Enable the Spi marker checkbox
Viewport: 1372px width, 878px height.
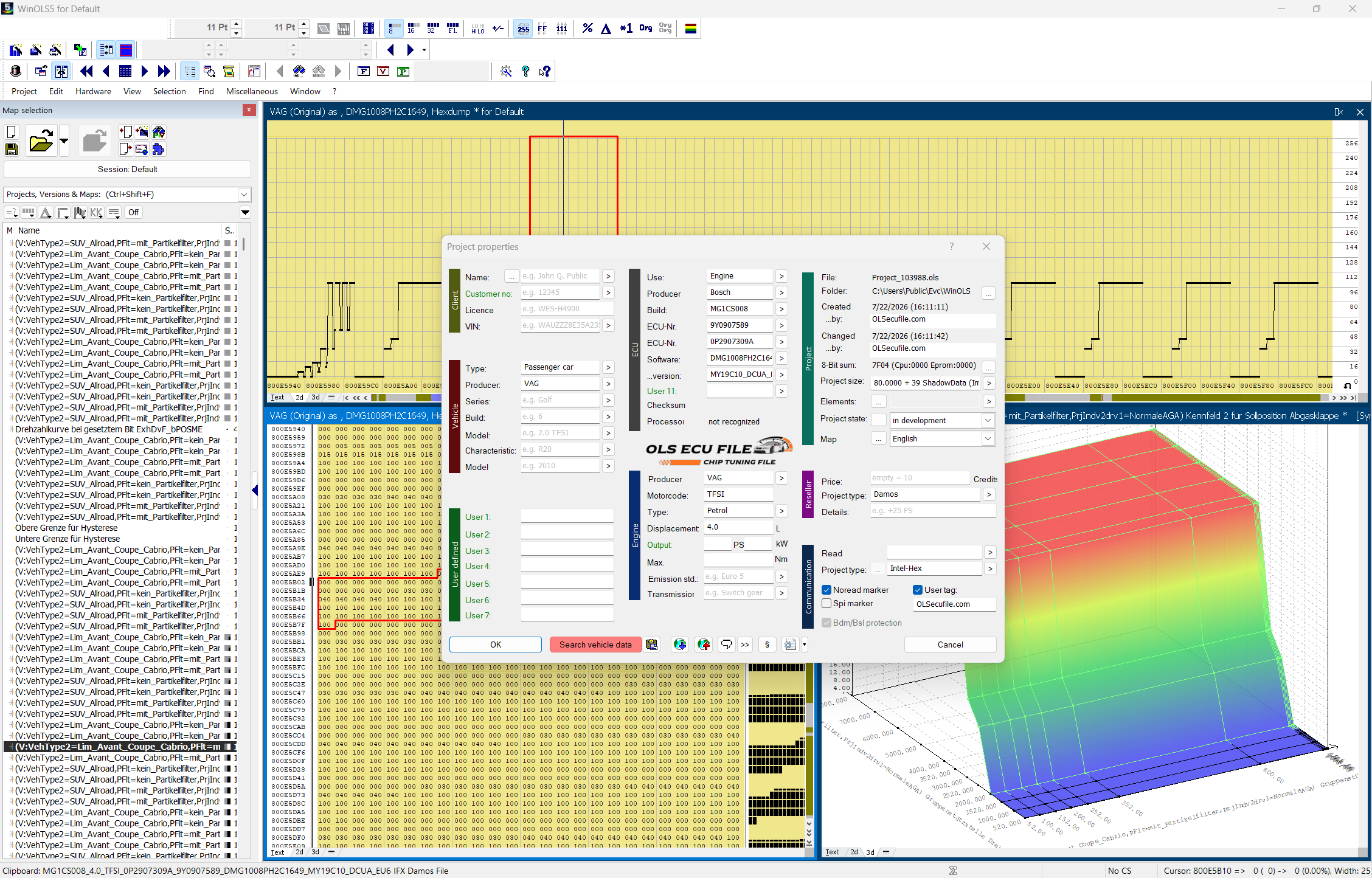826,603
